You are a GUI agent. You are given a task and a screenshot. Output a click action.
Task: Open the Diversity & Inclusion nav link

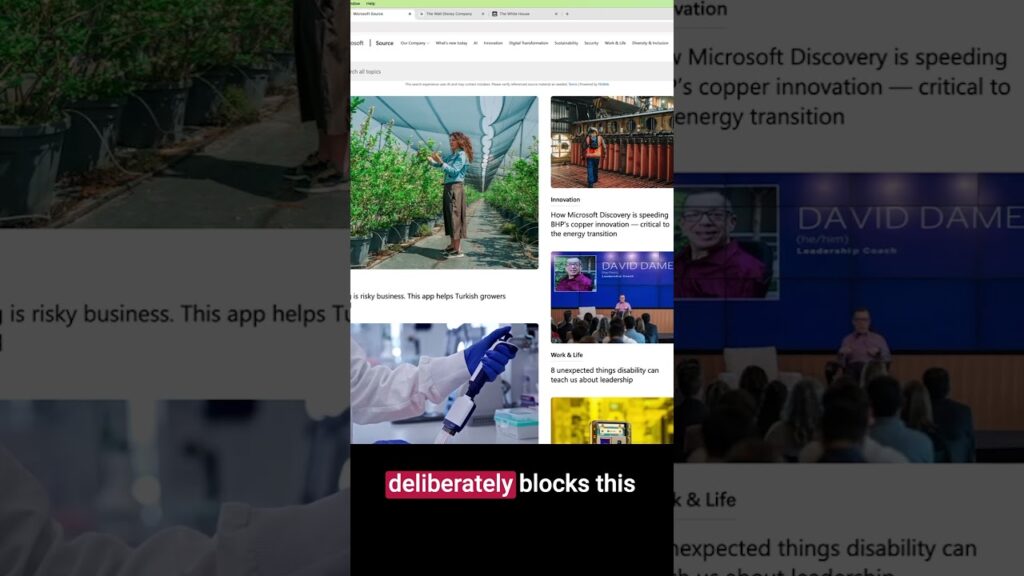tap(650, 43)
